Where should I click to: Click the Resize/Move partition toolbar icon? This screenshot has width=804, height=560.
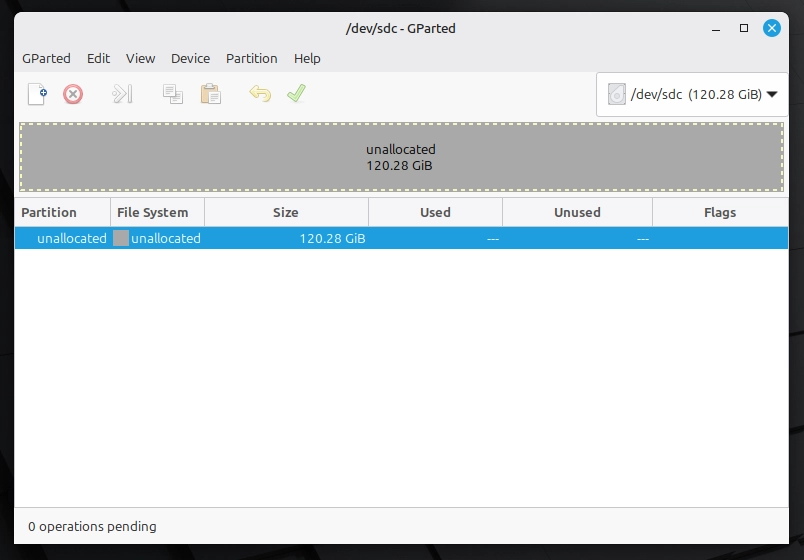click(x=123, y=94)
